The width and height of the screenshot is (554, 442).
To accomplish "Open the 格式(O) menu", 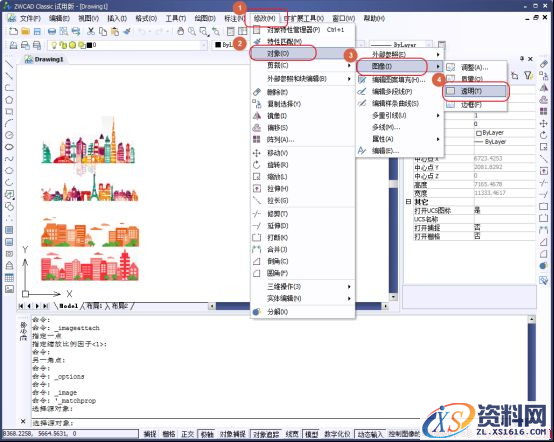I will pos(146,18).
